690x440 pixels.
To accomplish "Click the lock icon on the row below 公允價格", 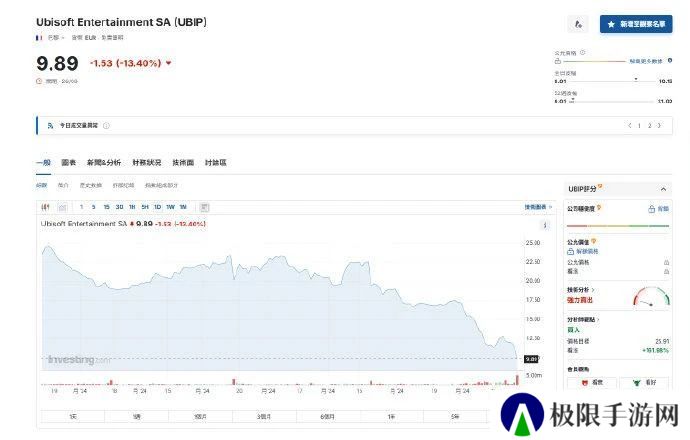I will (x=666, y=272).
